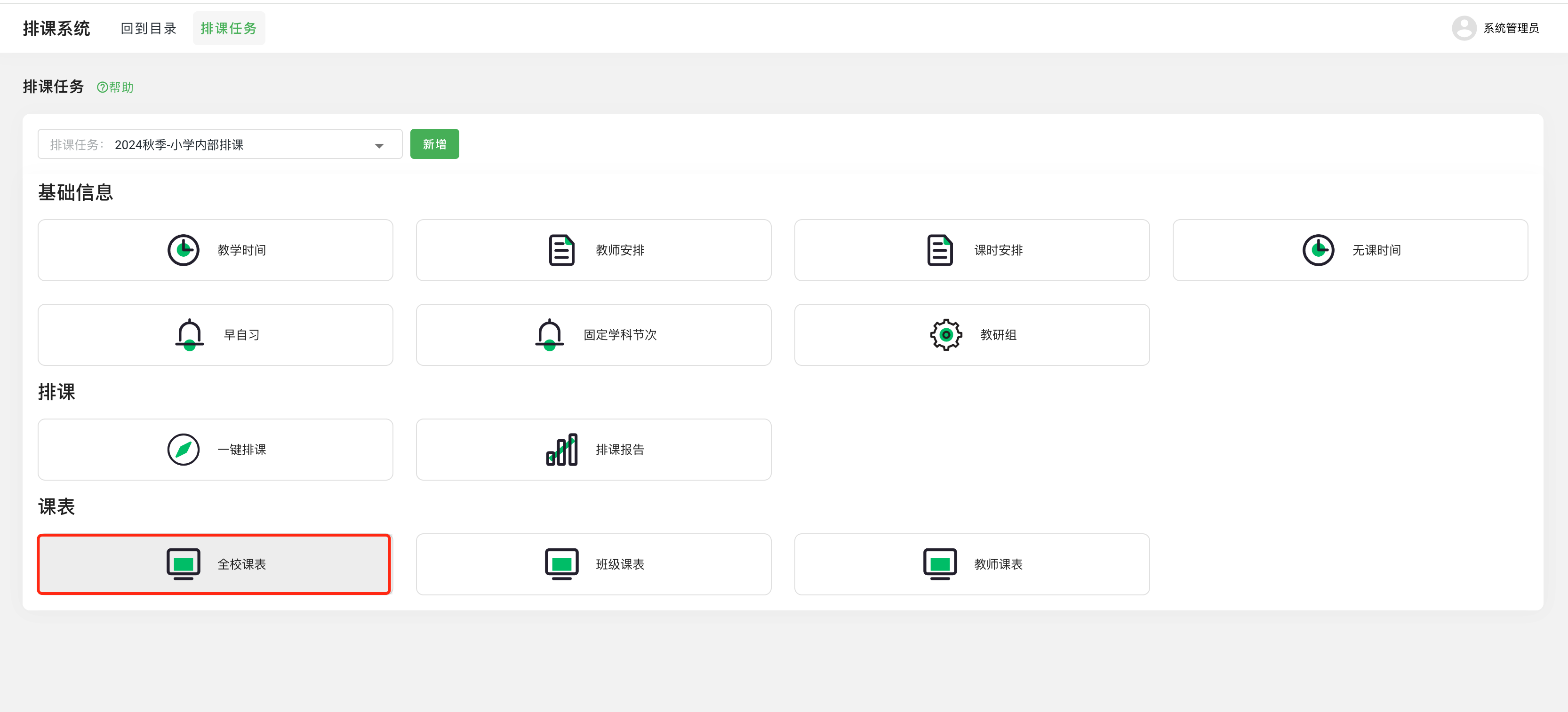Go to 回到目录 menu item
1568x712 pixels.
[x=148, y=28]
